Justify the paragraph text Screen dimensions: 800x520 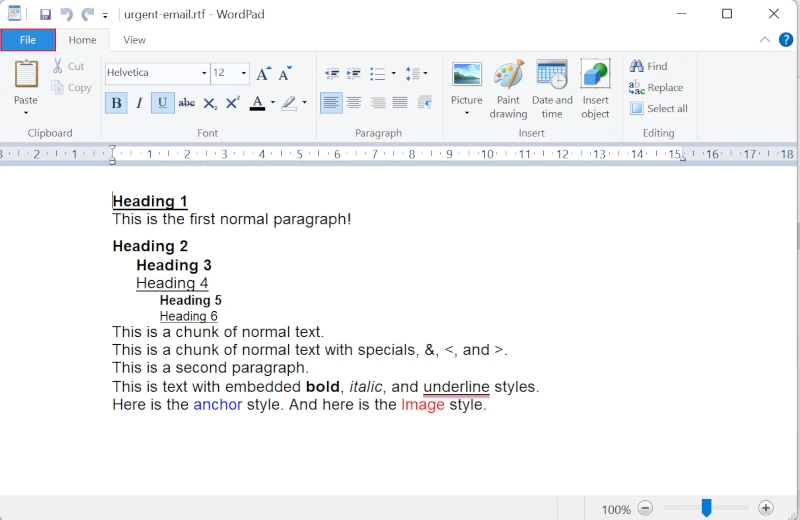coord(400,103)
